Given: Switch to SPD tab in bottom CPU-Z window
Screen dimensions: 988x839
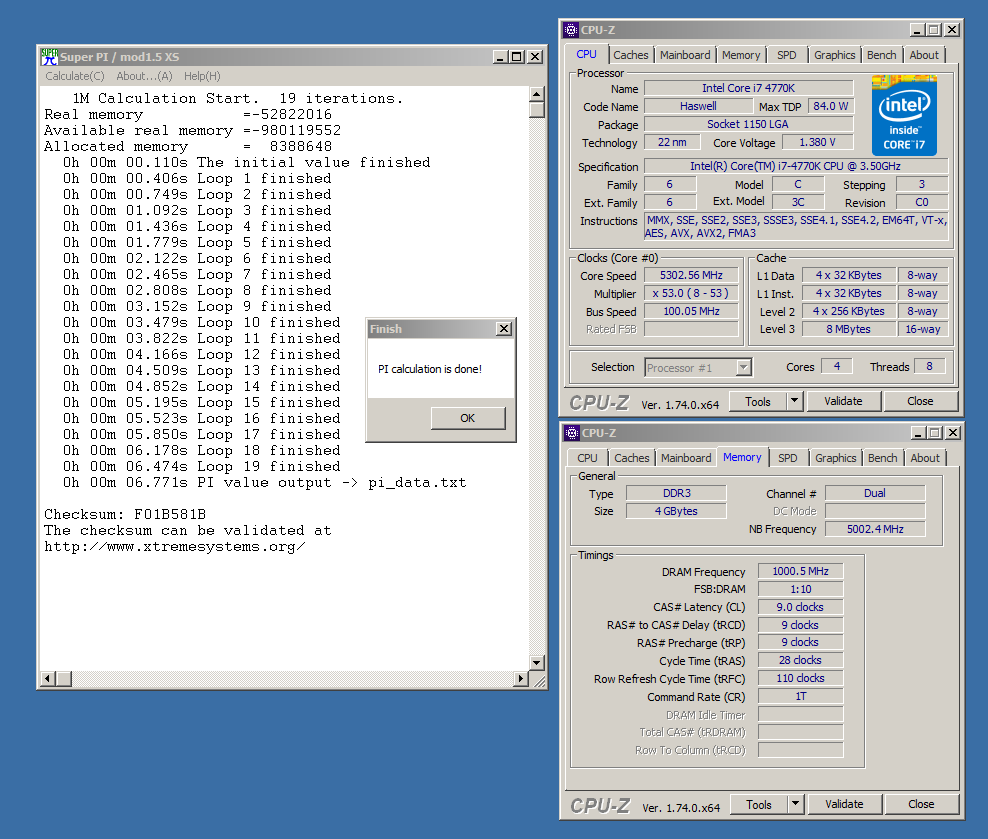Looking at the screenshot, I should click(788, 459).
